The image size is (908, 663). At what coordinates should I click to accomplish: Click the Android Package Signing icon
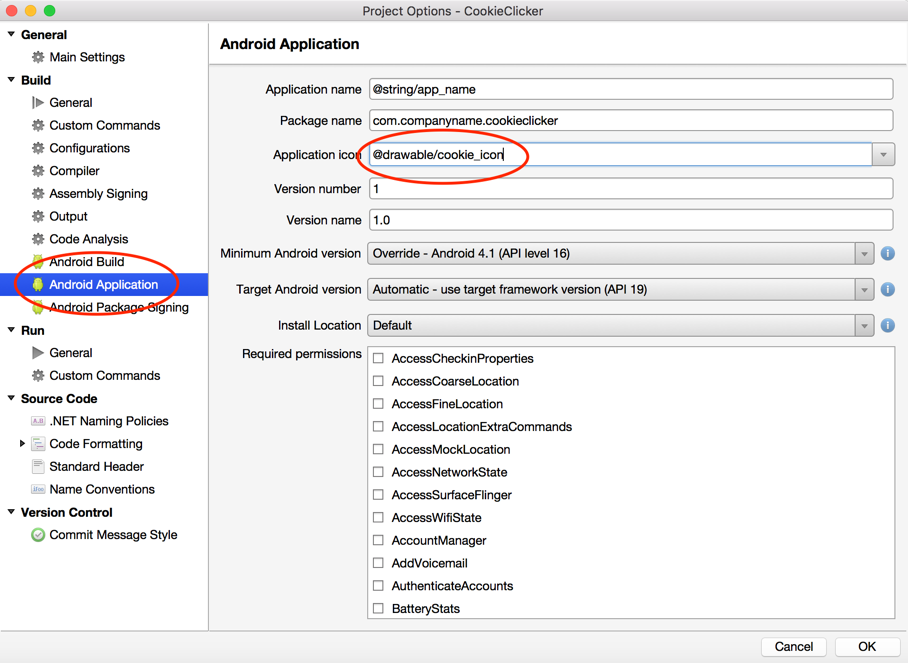click(x=38, y=308)
